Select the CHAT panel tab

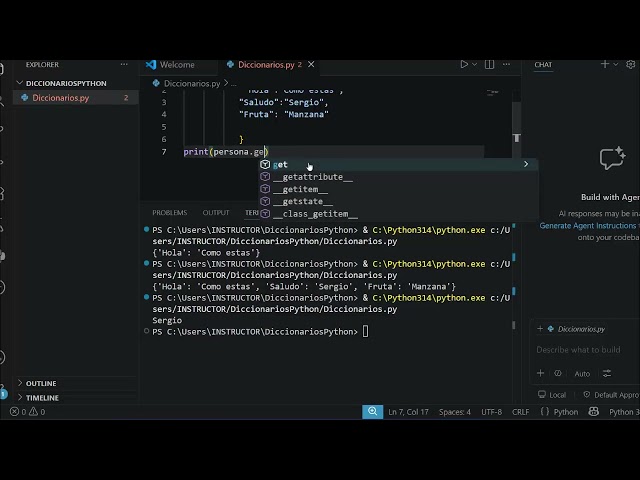543,64
